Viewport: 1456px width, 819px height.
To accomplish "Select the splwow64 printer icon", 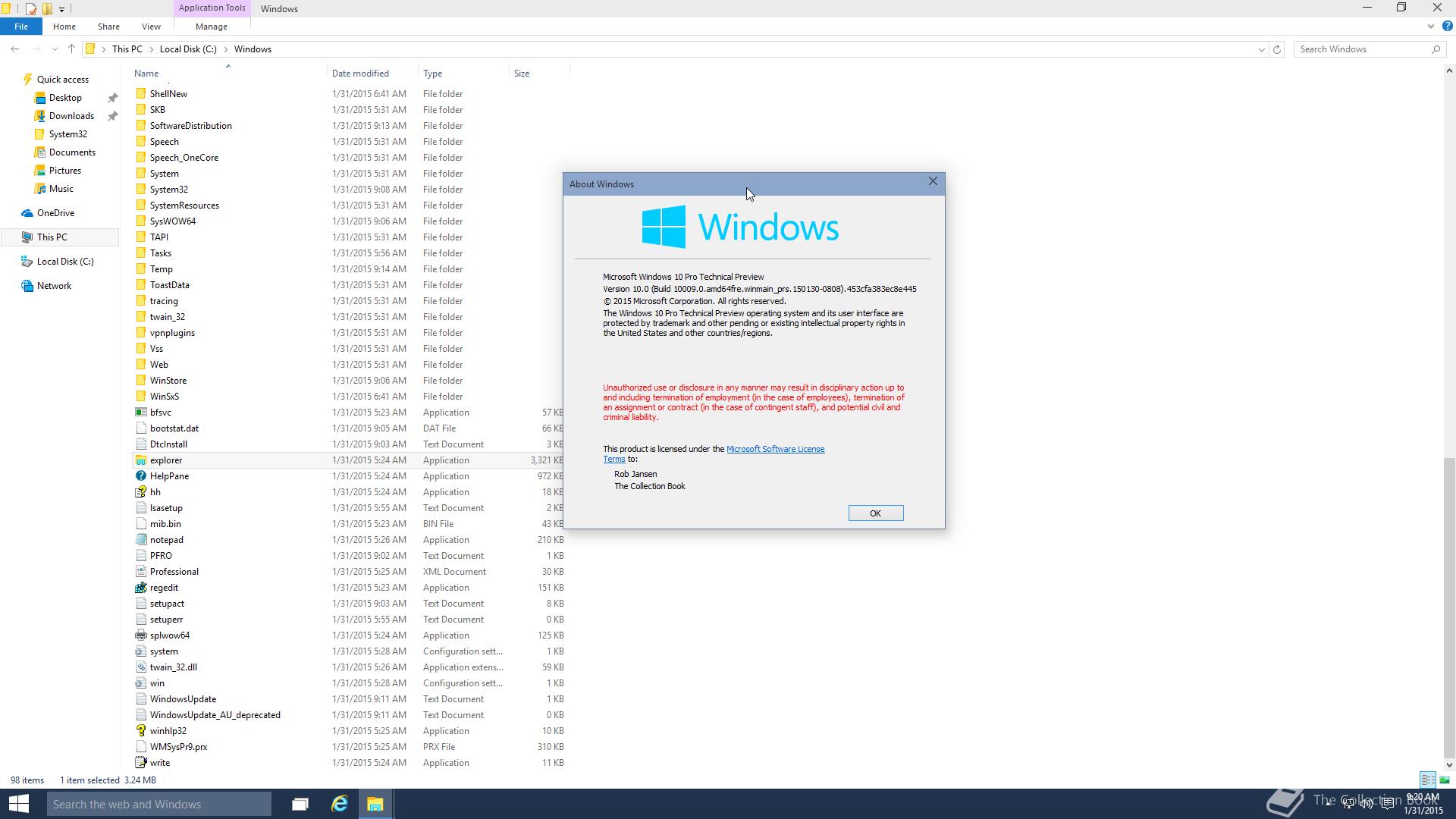I will tap(140, 635).
